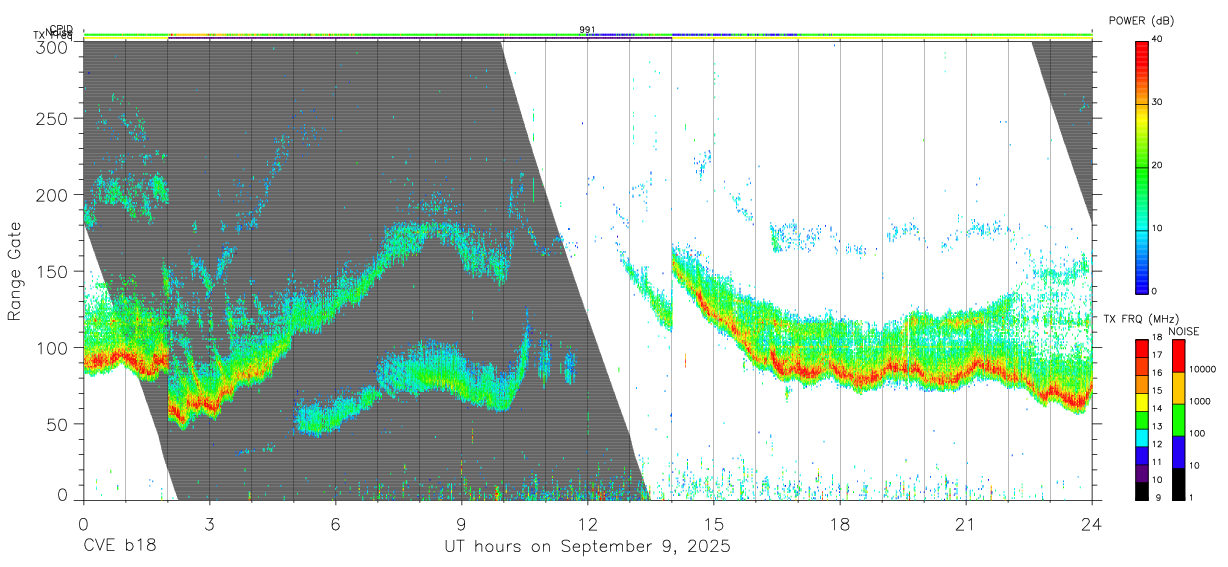Click the 1 label on the noise legend
Image resolution: width=1228 pixels, height=567 pixels.
[1192, 498]
